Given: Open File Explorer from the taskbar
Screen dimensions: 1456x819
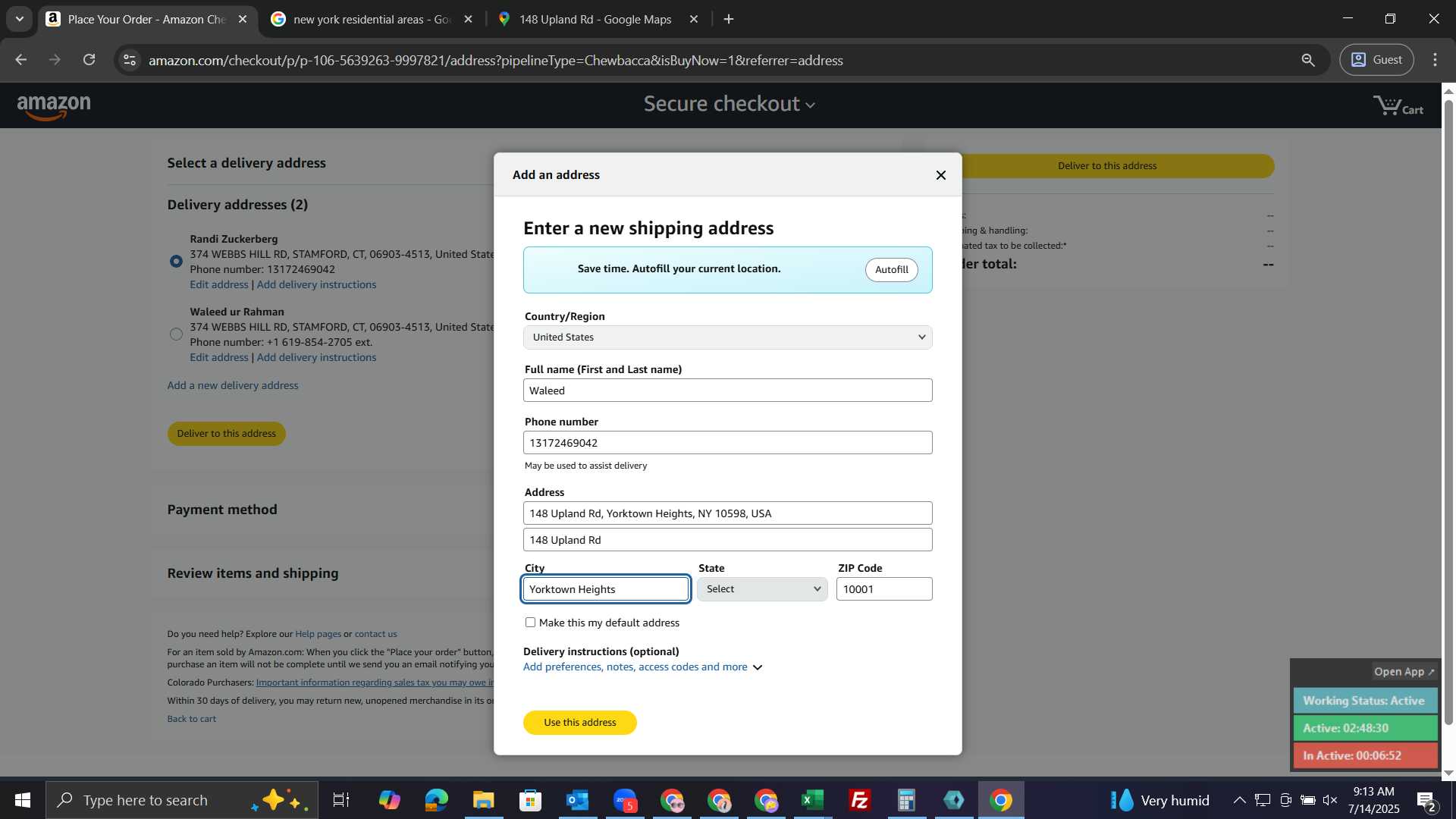Looking at the screenshot, I should tap(484, 800).
